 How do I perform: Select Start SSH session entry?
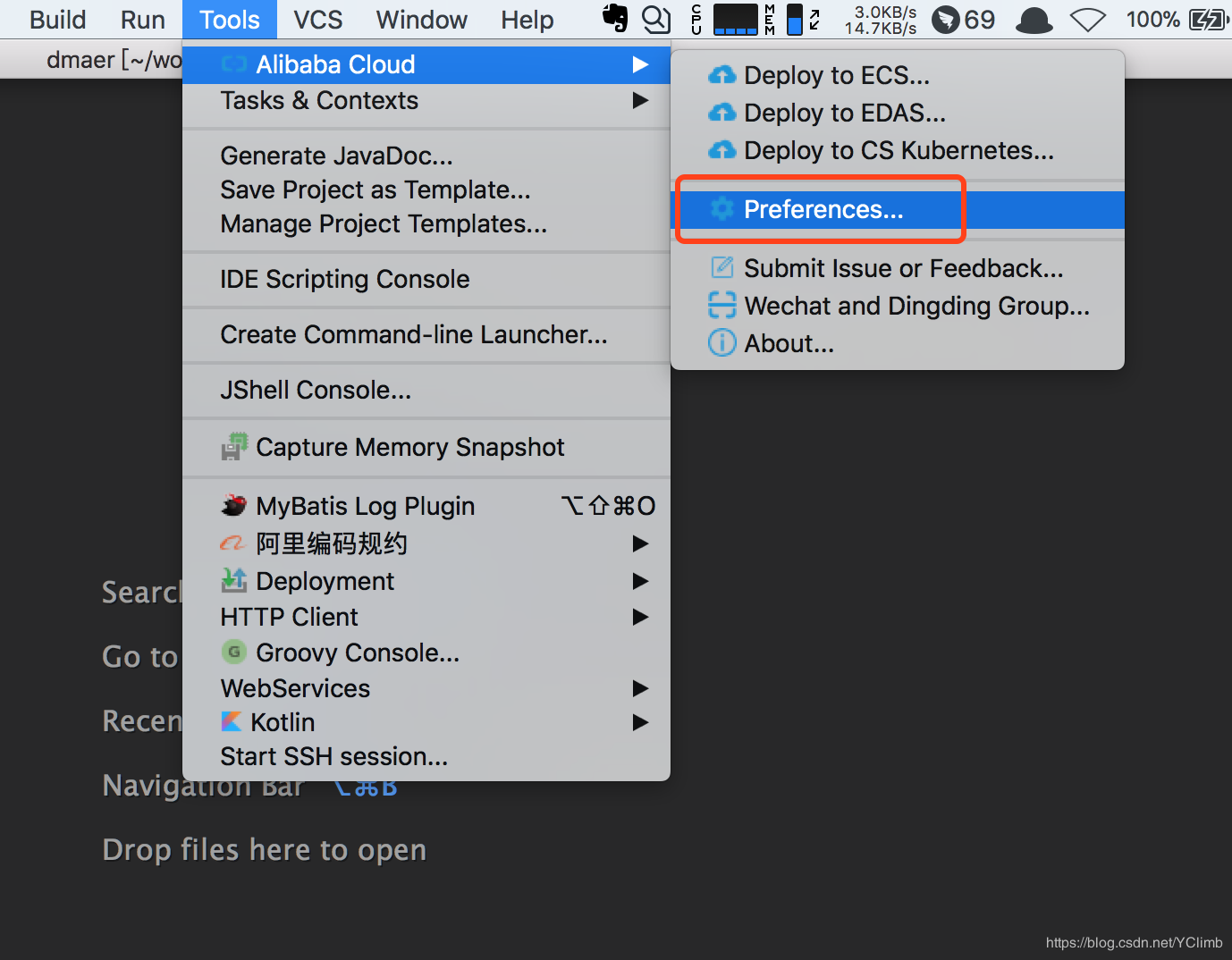coord(333,756)
